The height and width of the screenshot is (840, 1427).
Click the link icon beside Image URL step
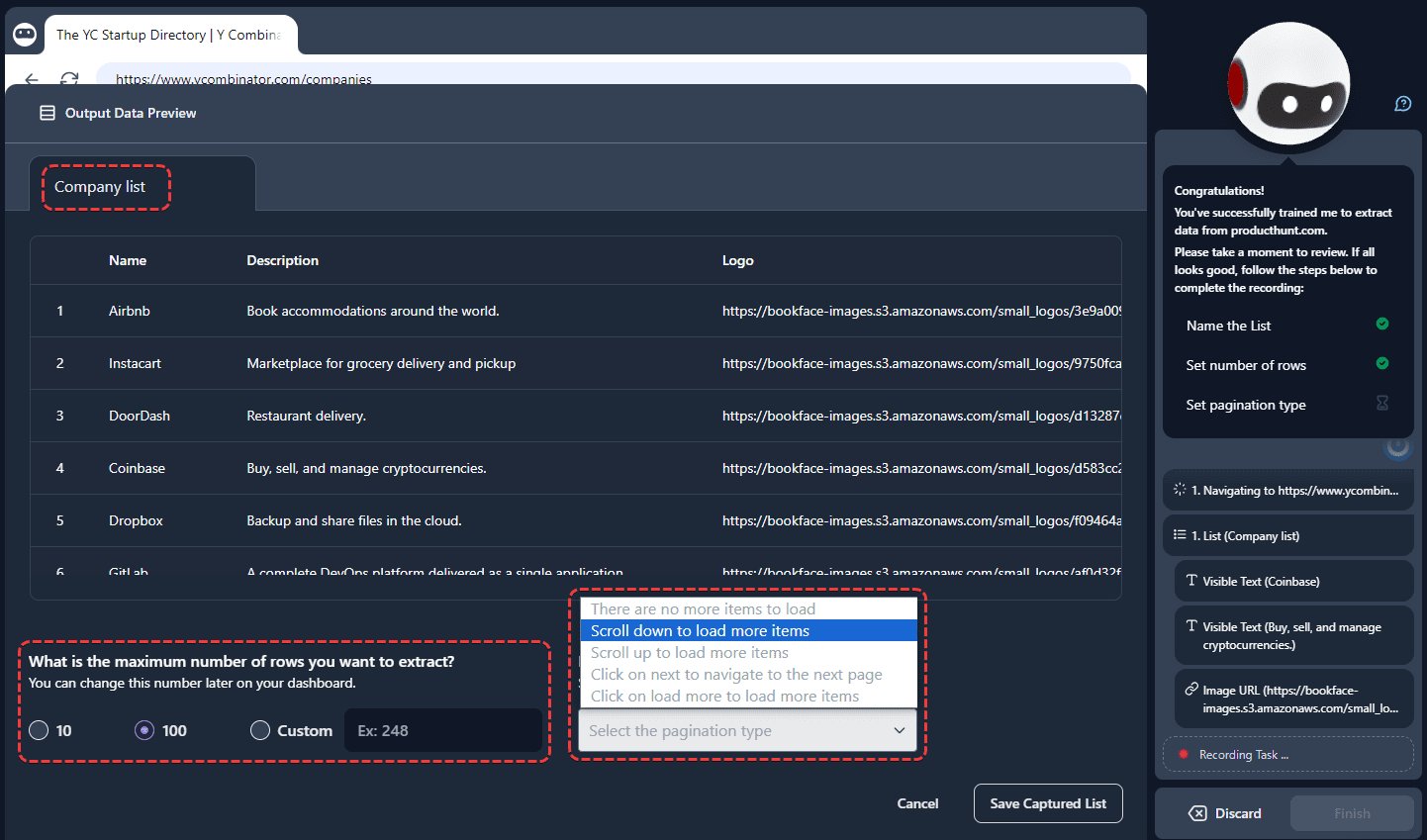[x=1191, y=689]
